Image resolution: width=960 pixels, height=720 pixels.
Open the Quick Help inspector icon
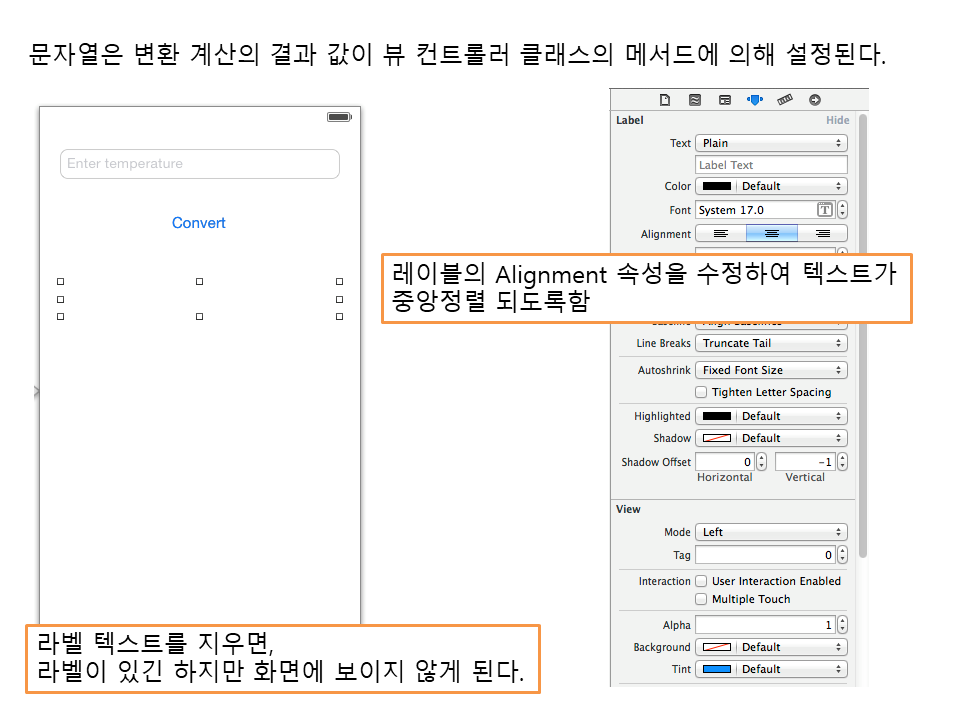click(694, 100)
